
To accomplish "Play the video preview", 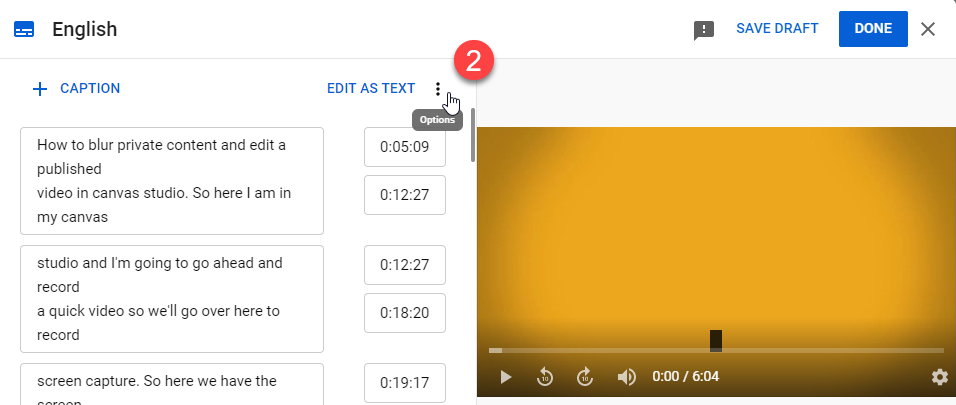I will 505,376.
